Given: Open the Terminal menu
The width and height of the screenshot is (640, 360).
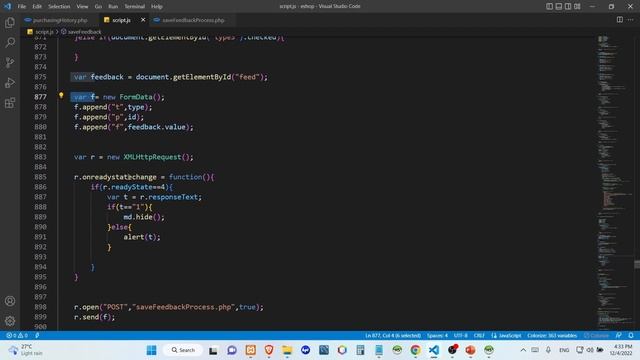Looking at the screenshot, I should click(x=134, y=7).
